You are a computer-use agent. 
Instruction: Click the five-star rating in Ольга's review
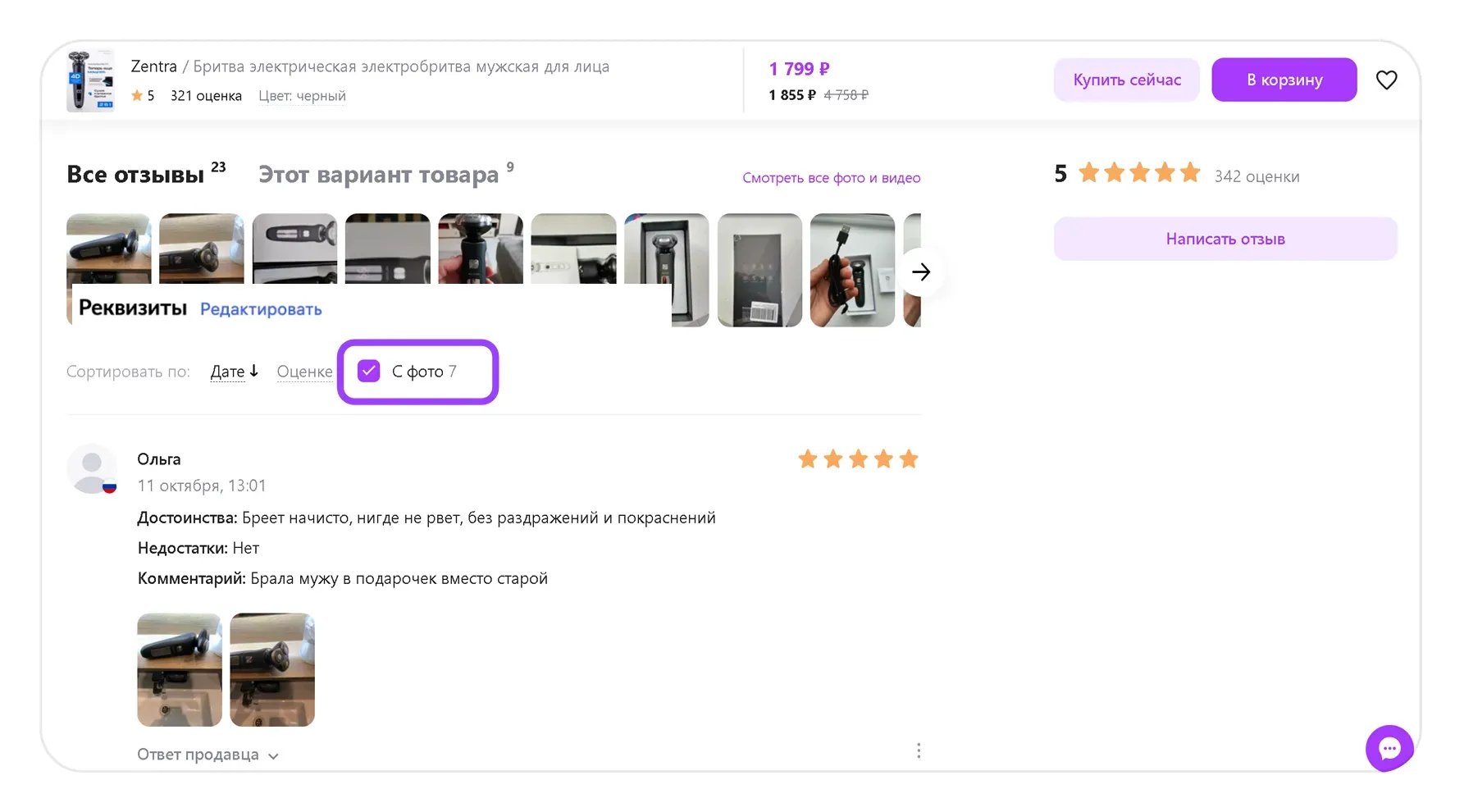click(858, 459)
